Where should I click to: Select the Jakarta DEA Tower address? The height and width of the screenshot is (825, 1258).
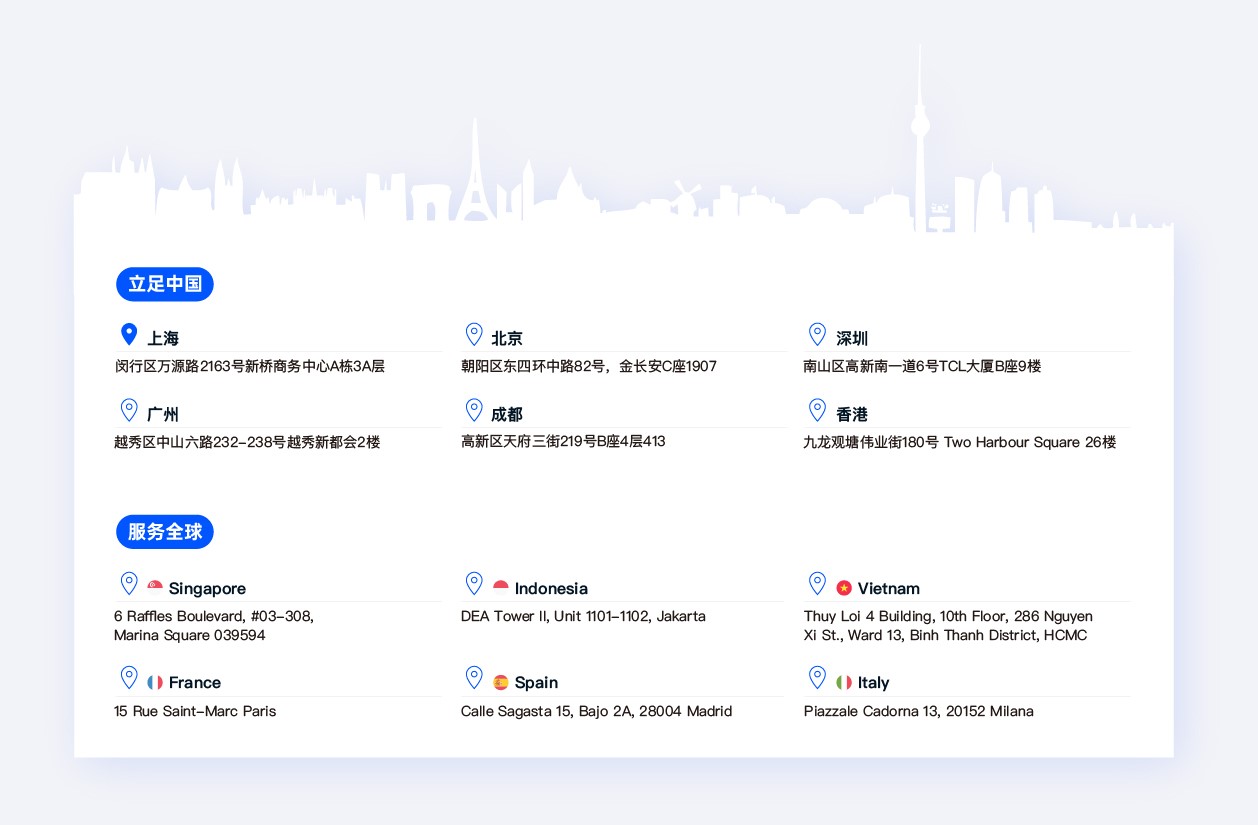tap(583, 616)
